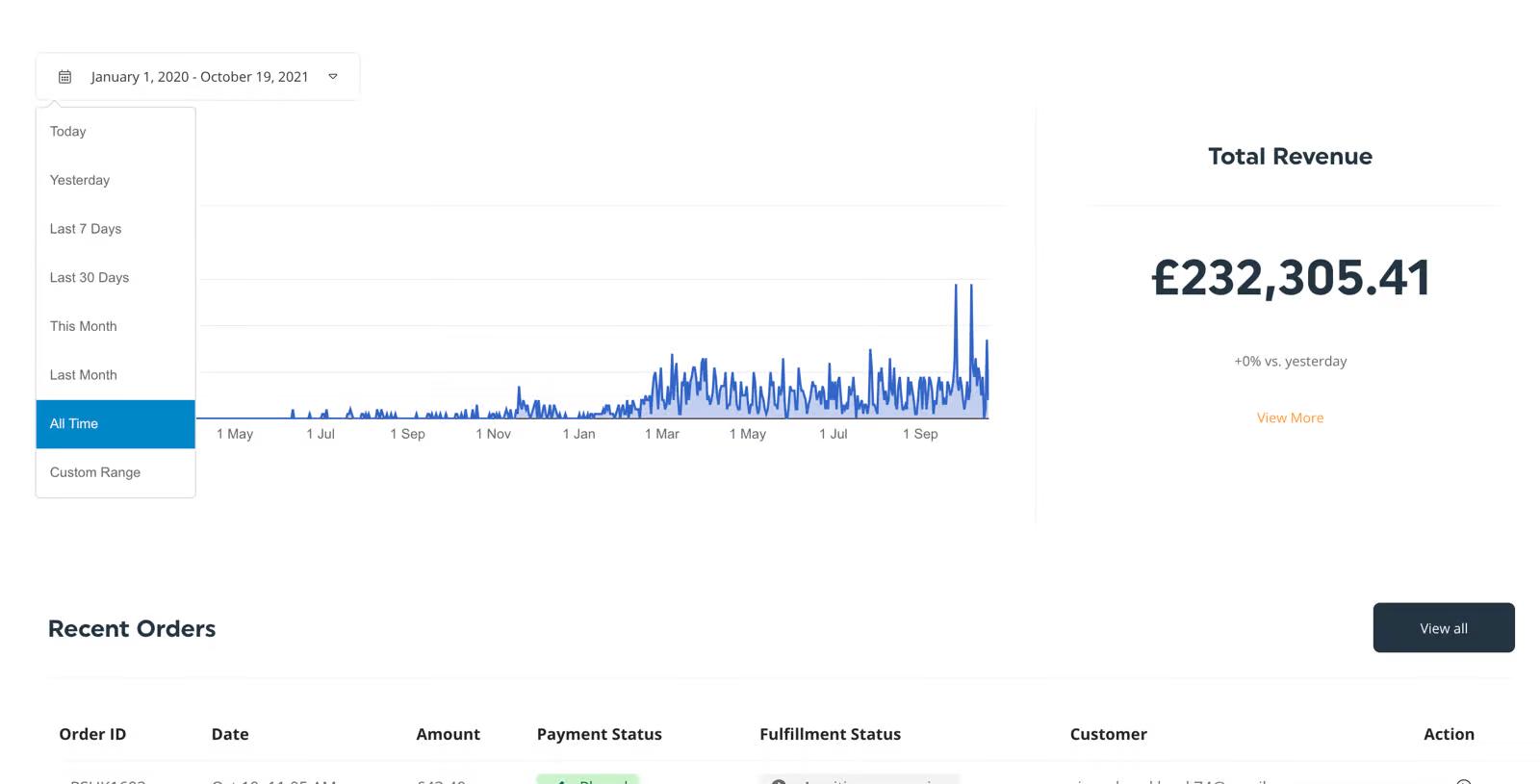Click the calendar icon in date picker
The image size is (1540, 784).
64,77
